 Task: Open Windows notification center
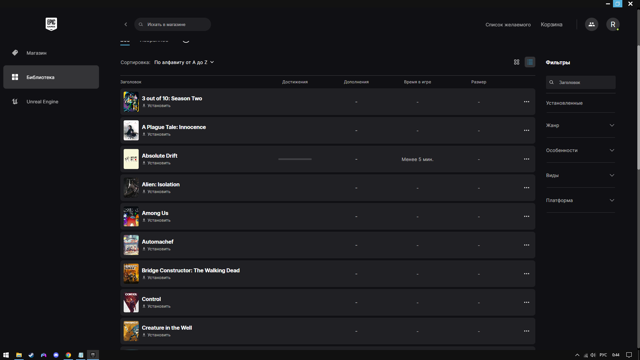(x=629, y=355)
